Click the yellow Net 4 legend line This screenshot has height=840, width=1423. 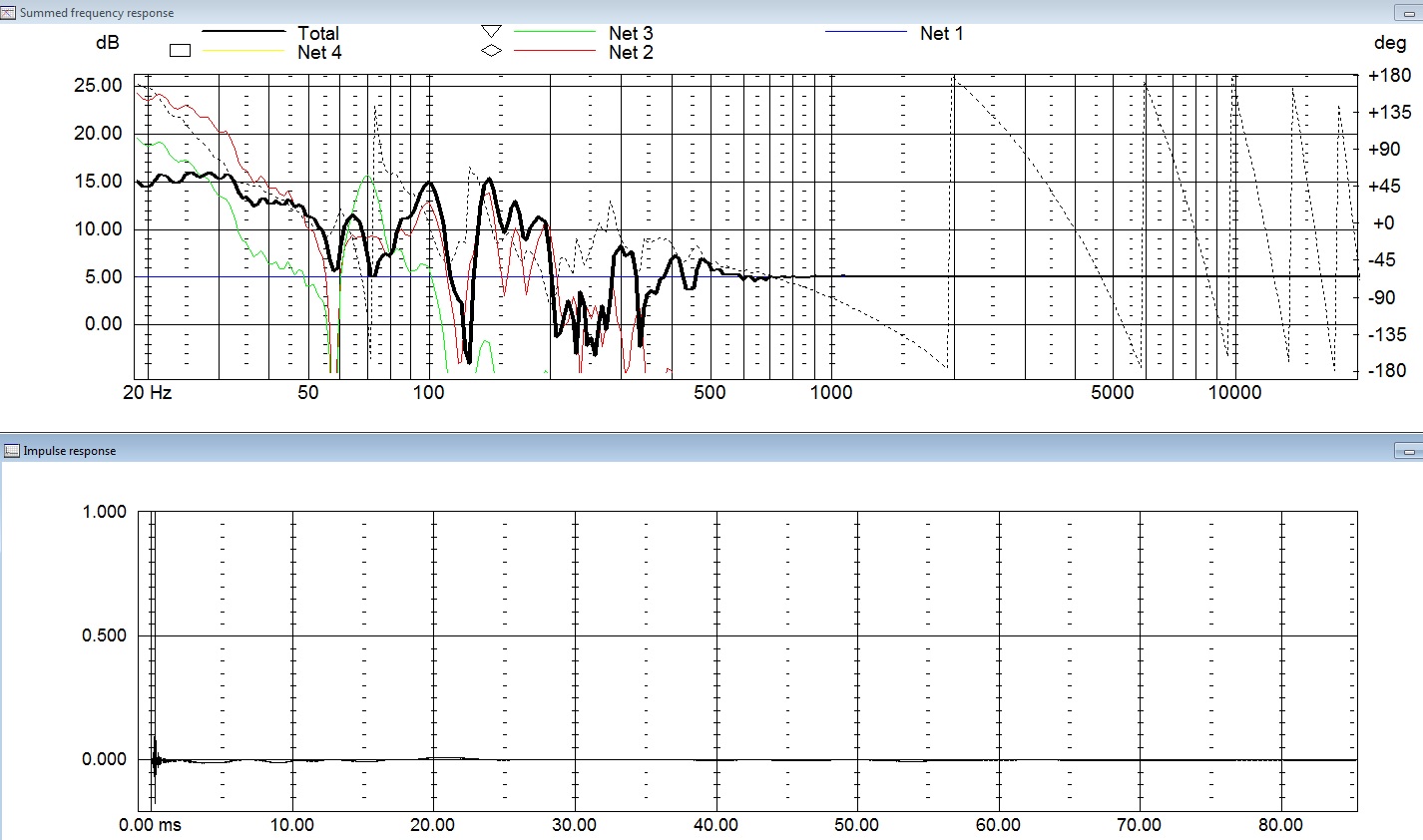coord(243,52)
